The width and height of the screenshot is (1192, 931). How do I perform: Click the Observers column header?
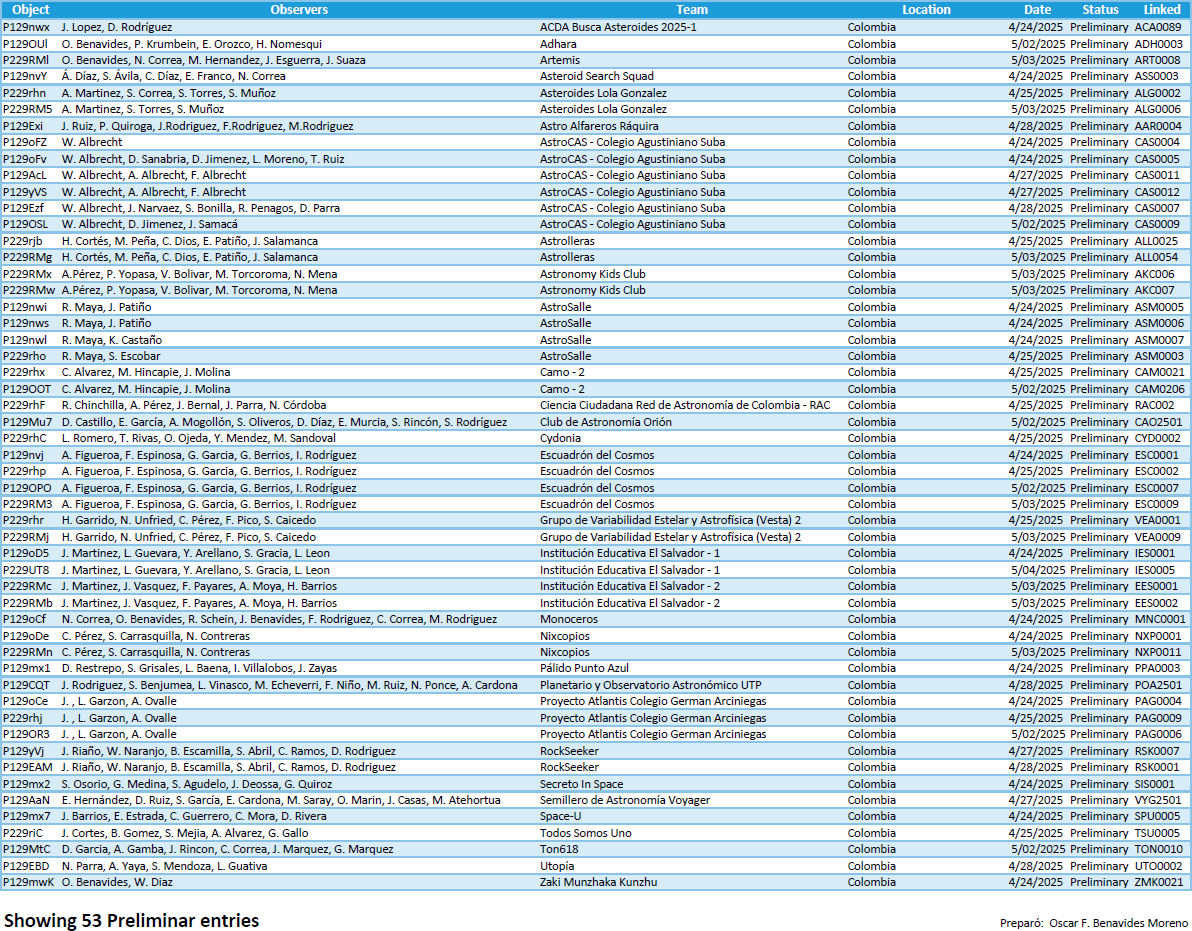tap(299, 10)
